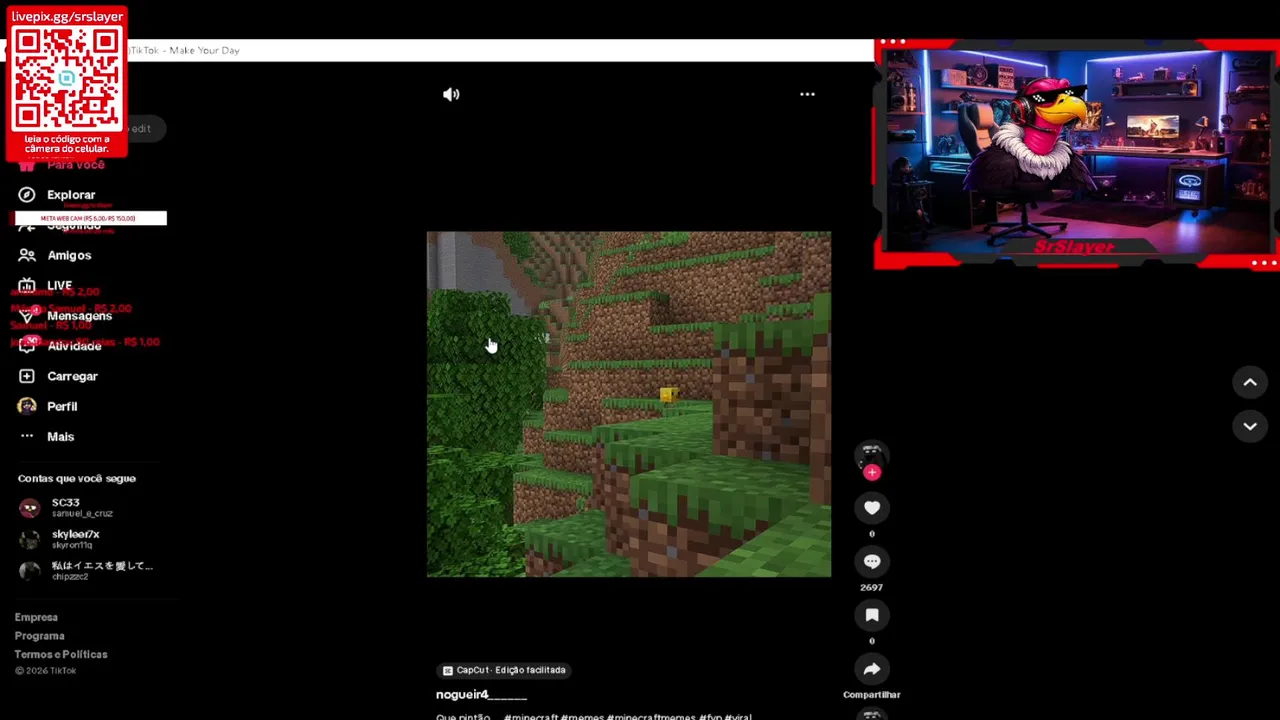Screen dimensions: 1280x720
Task: Like the video with the heart icon
Action: (872, 508)
